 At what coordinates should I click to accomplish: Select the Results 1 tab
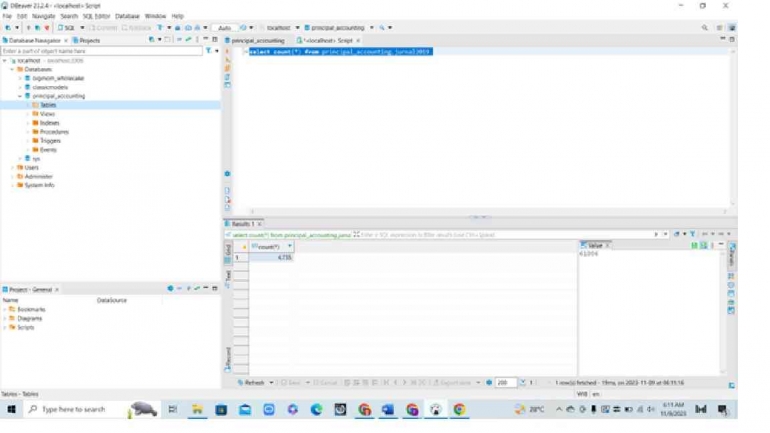pyautogui.click(x=243, y=224)
